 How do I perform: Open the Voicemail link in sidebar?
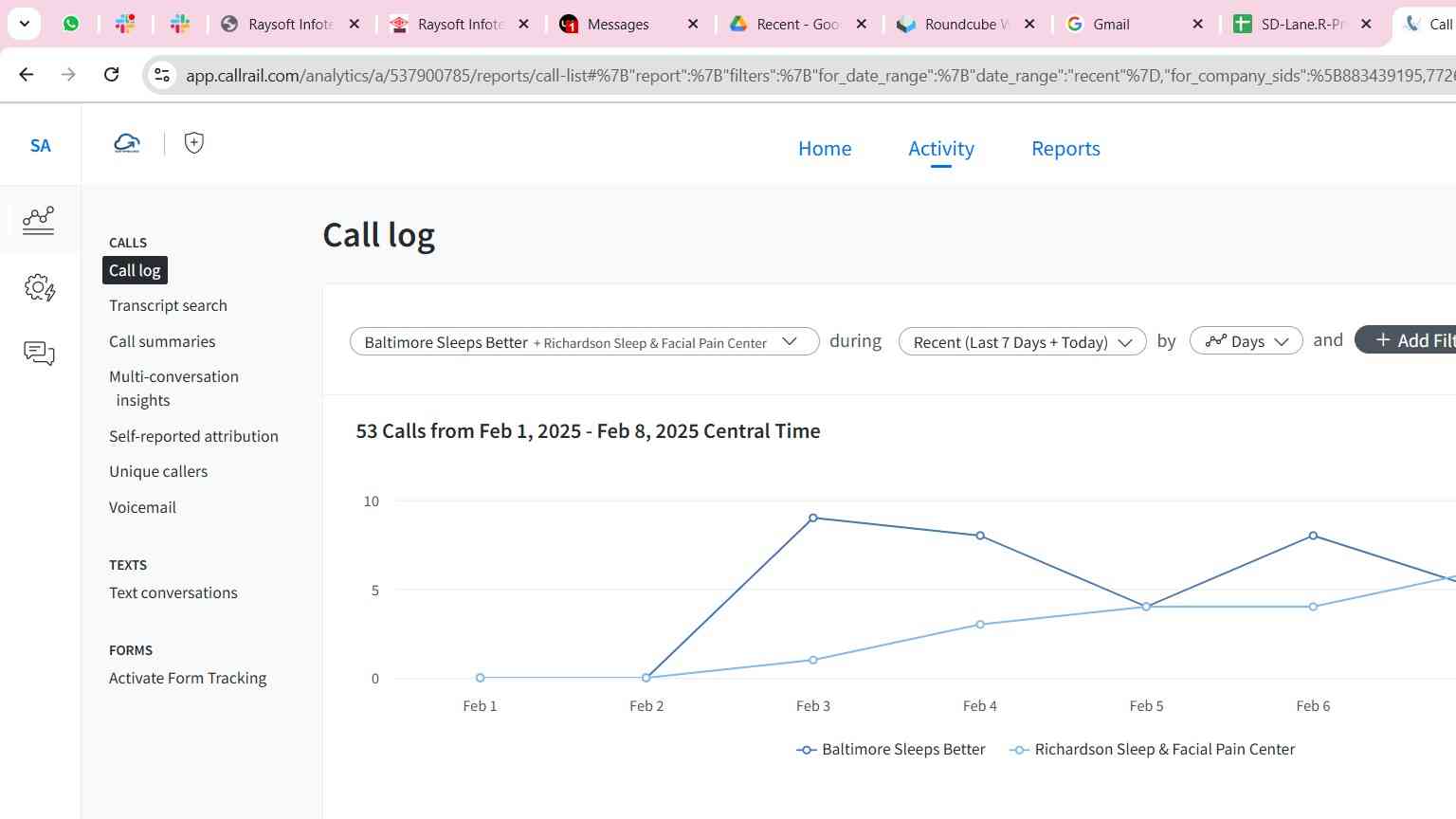click(142, 507)
